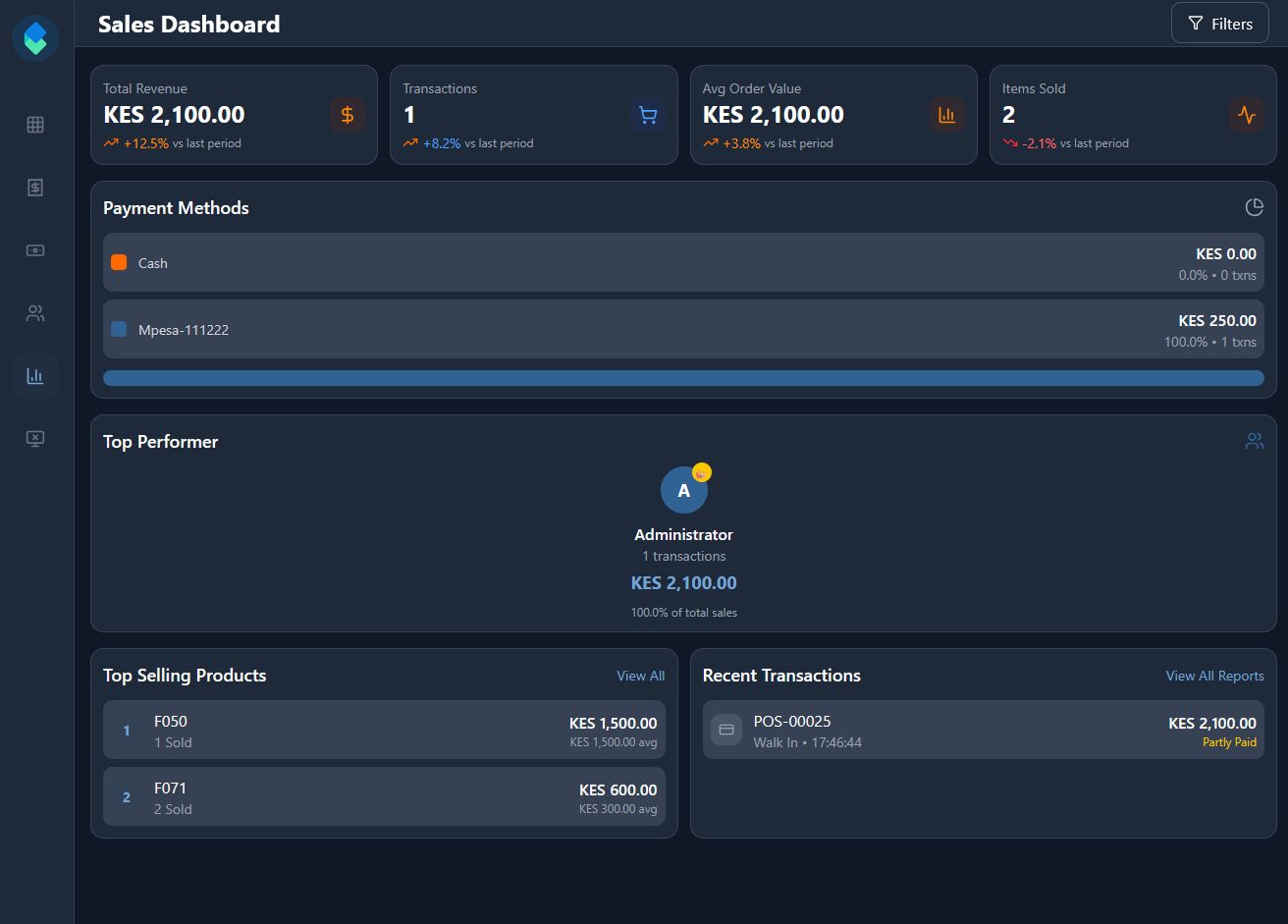Viewport: 1288px width, 924px height.
Task: Open the users icon in sidebar
Action: 35,313
